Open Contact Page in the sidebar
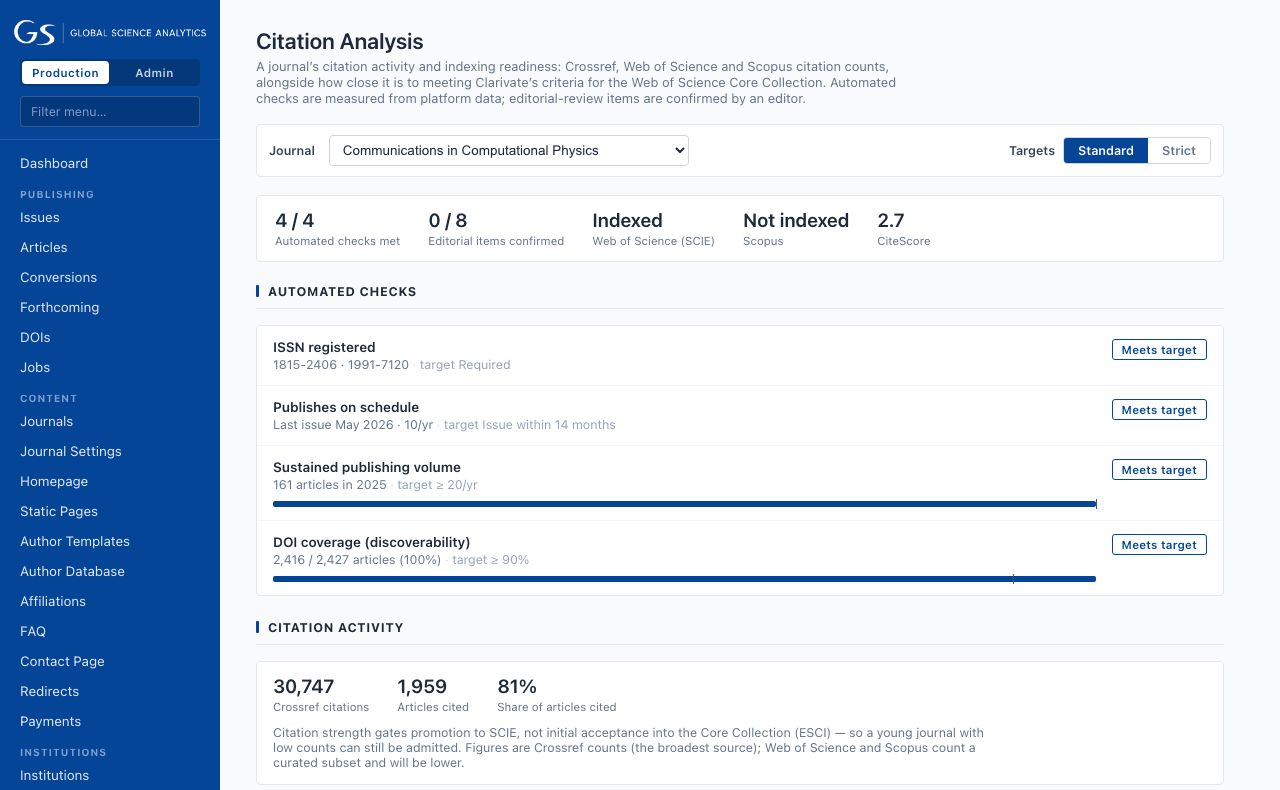This screenshot has width=1280, height=790. pos(62,661)
